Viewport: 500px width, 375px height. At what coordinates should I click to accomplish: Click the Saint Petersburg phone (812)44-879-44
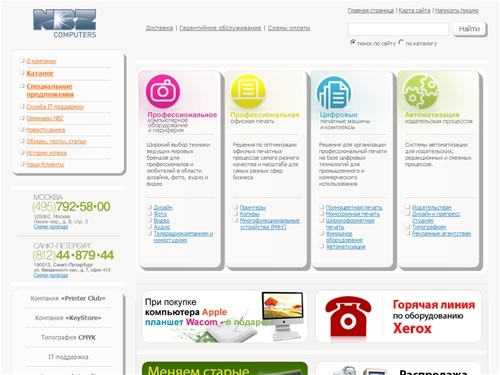point(73,255)
